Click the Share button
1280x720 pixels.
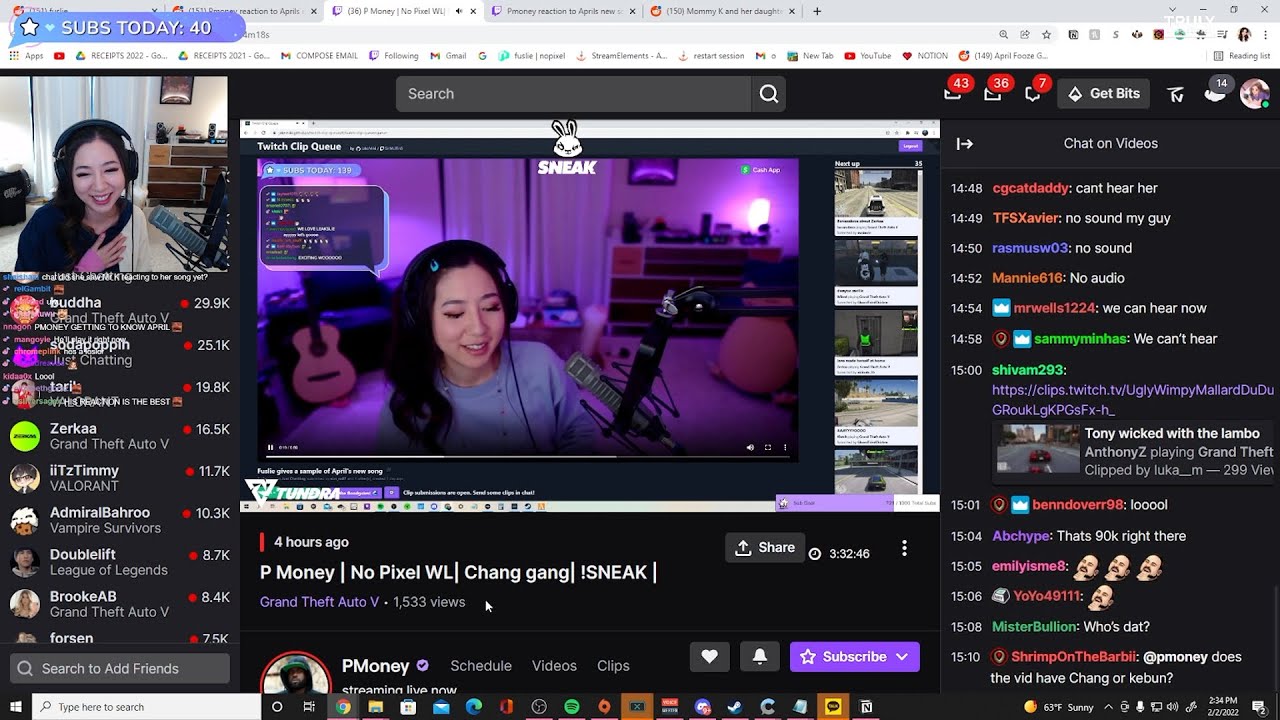765,548
